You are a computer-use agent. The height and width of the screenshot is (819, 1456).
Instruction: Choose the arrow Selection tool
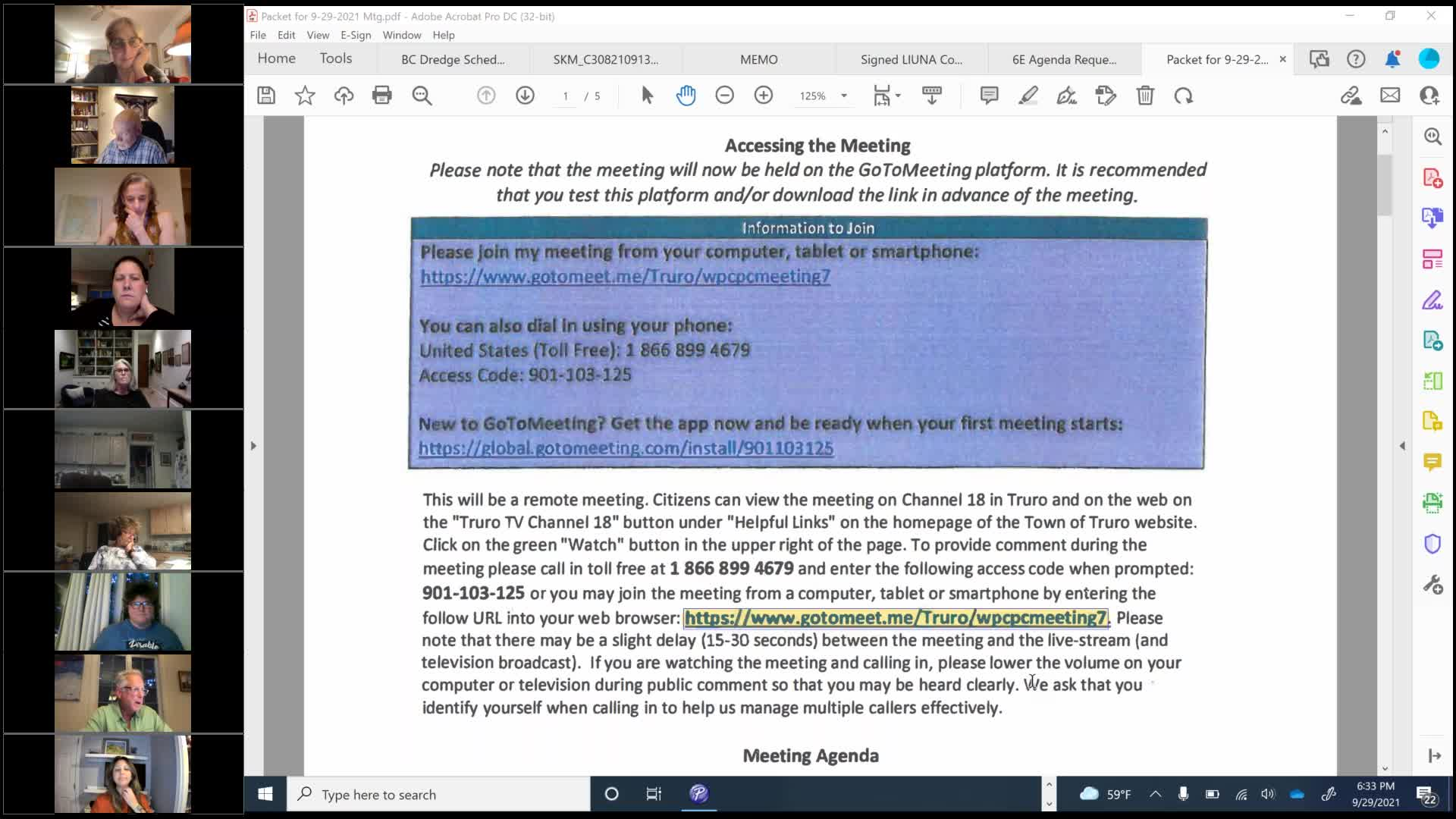tap(647, 96)
